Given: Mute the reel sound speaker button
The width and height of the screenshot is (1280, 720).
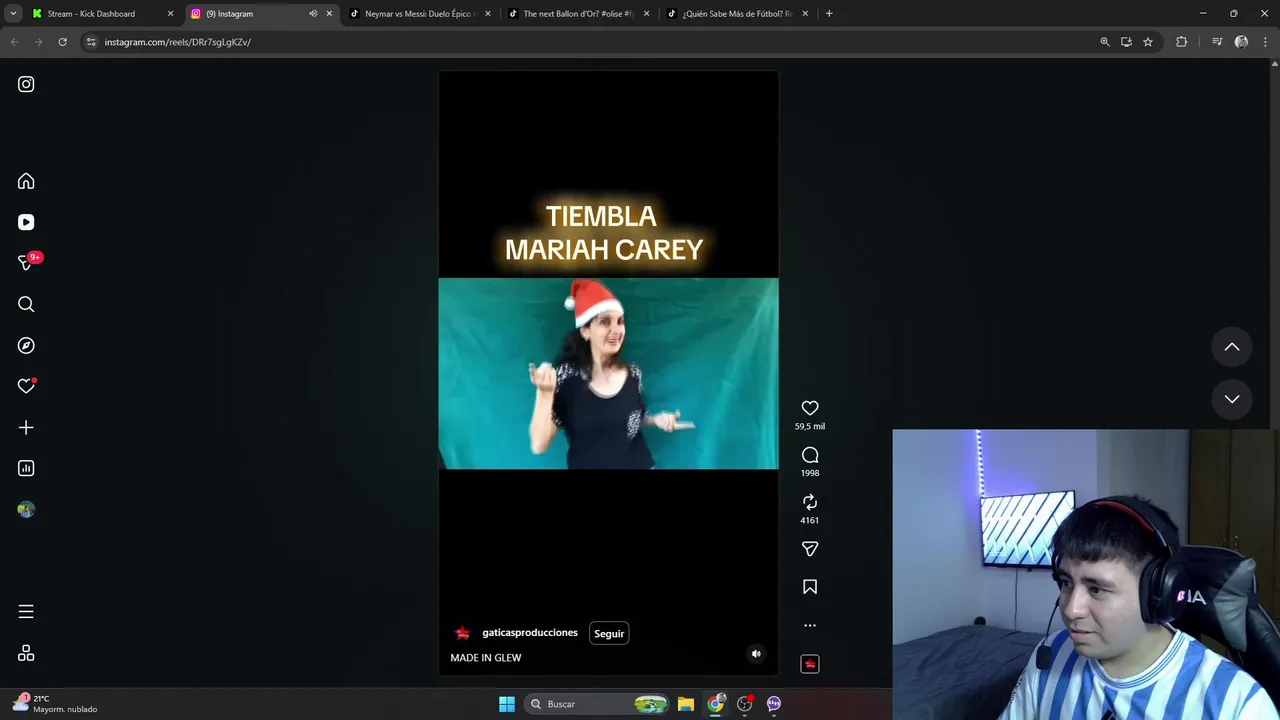Looking at the screenshot, I should tap(756, 654).
